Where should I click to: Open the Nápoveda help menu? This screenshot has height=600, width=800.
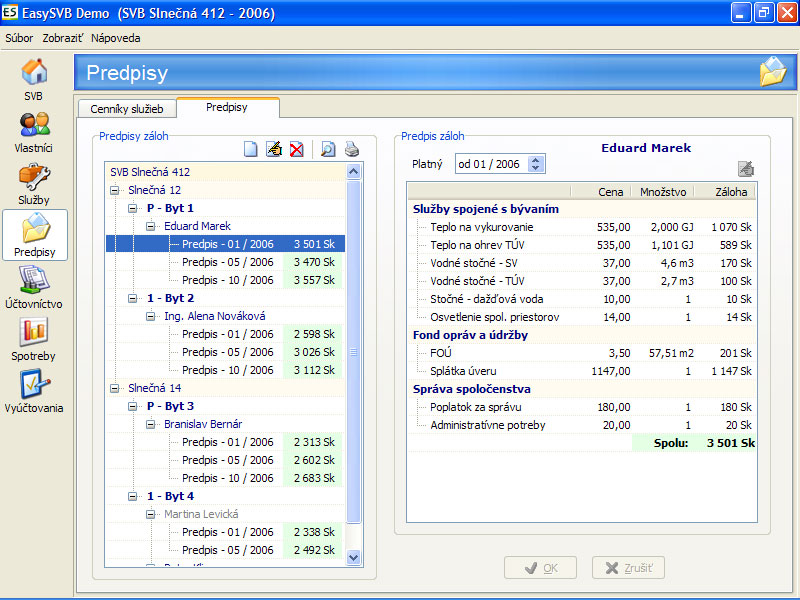pos(116,38)
